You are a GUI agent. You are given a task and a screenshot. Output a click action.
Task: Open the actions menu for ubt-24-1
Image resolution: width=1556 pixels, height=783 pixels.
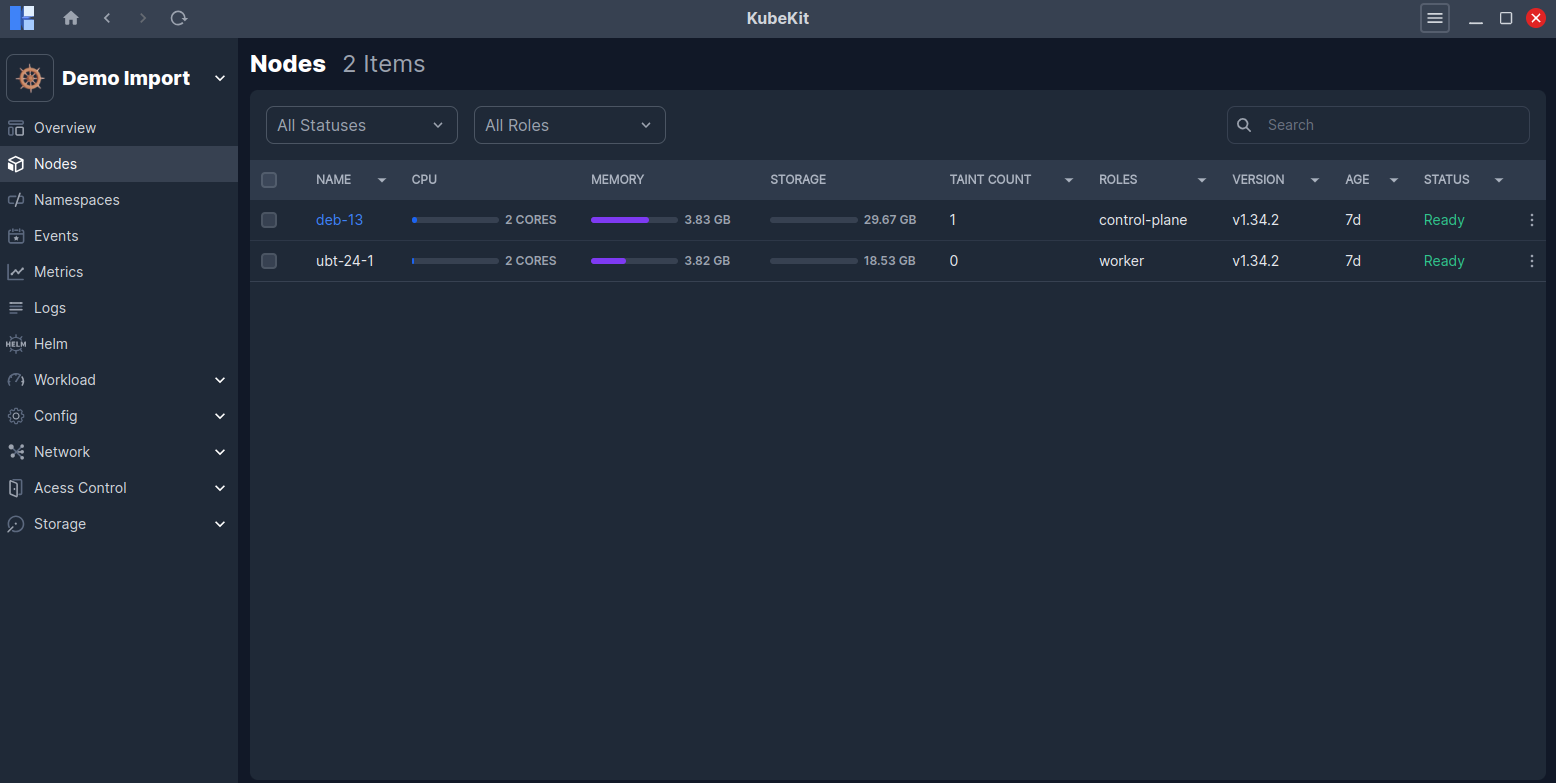[1531, 260]
